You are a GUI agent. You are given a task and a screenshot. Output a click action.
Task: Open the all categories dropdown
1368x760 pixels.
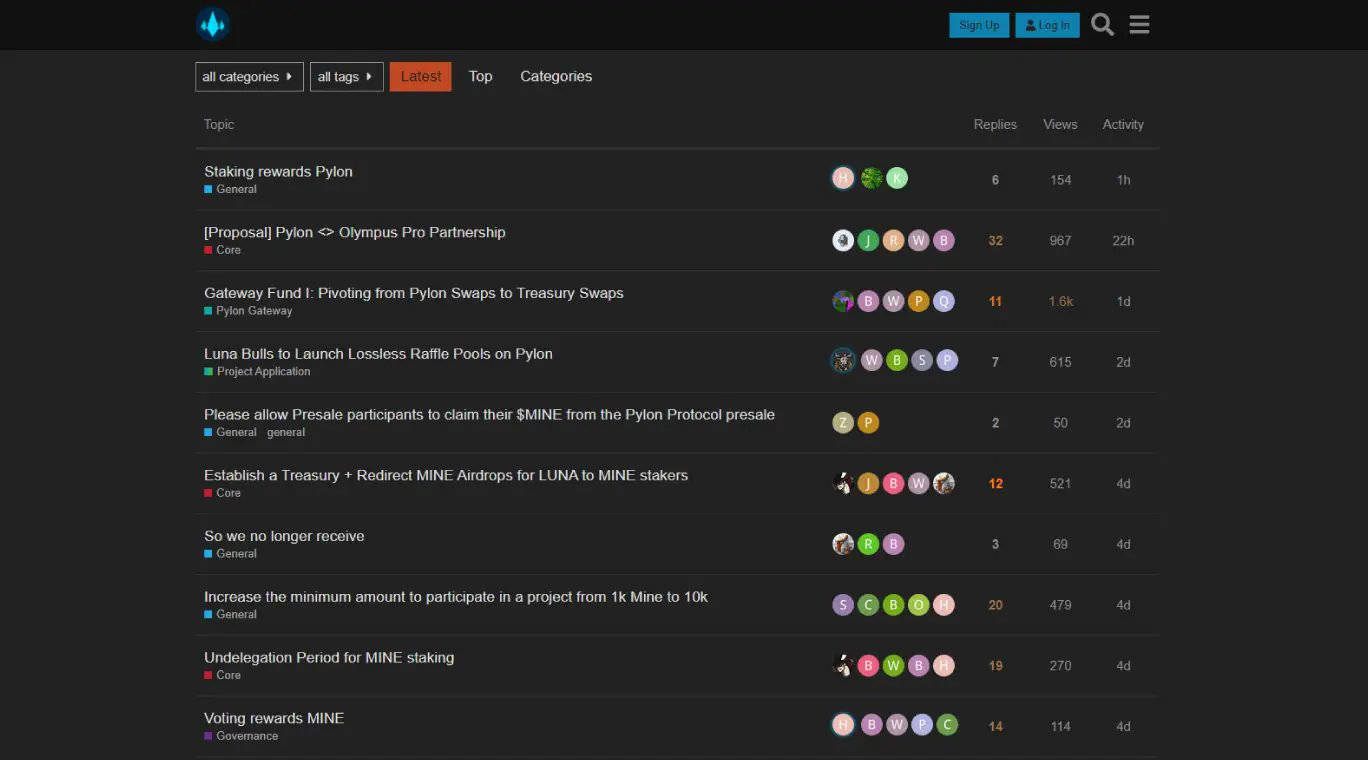[x=249, y=77]
